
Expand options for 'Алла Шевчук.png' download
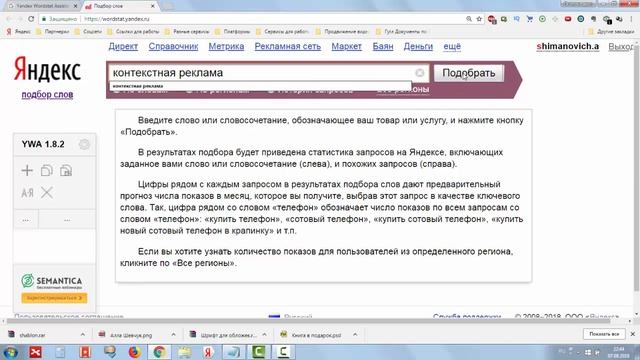[x=173, y=335]
